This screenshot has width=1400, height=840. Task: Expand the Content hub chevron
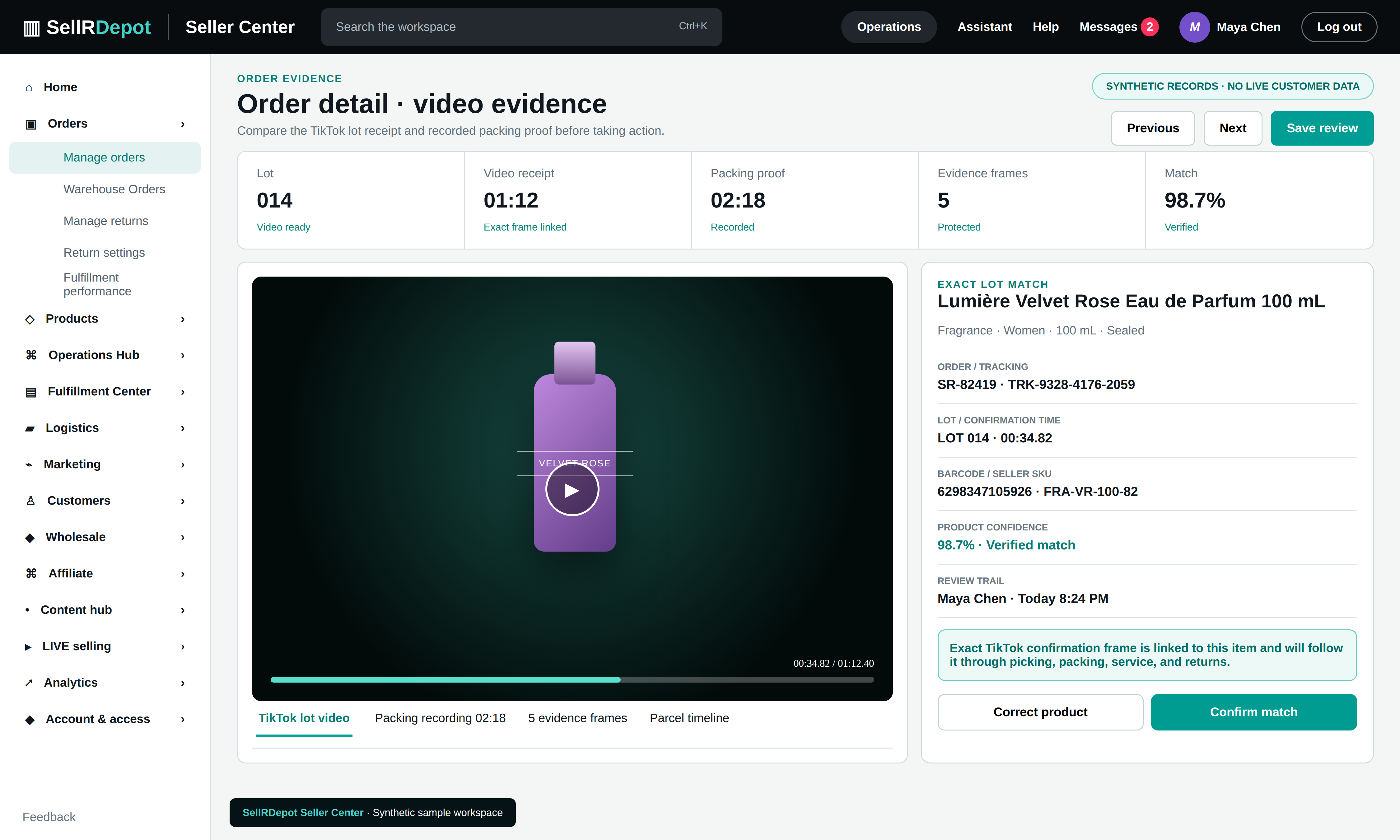pyautogui.click(x=183, y=610)
